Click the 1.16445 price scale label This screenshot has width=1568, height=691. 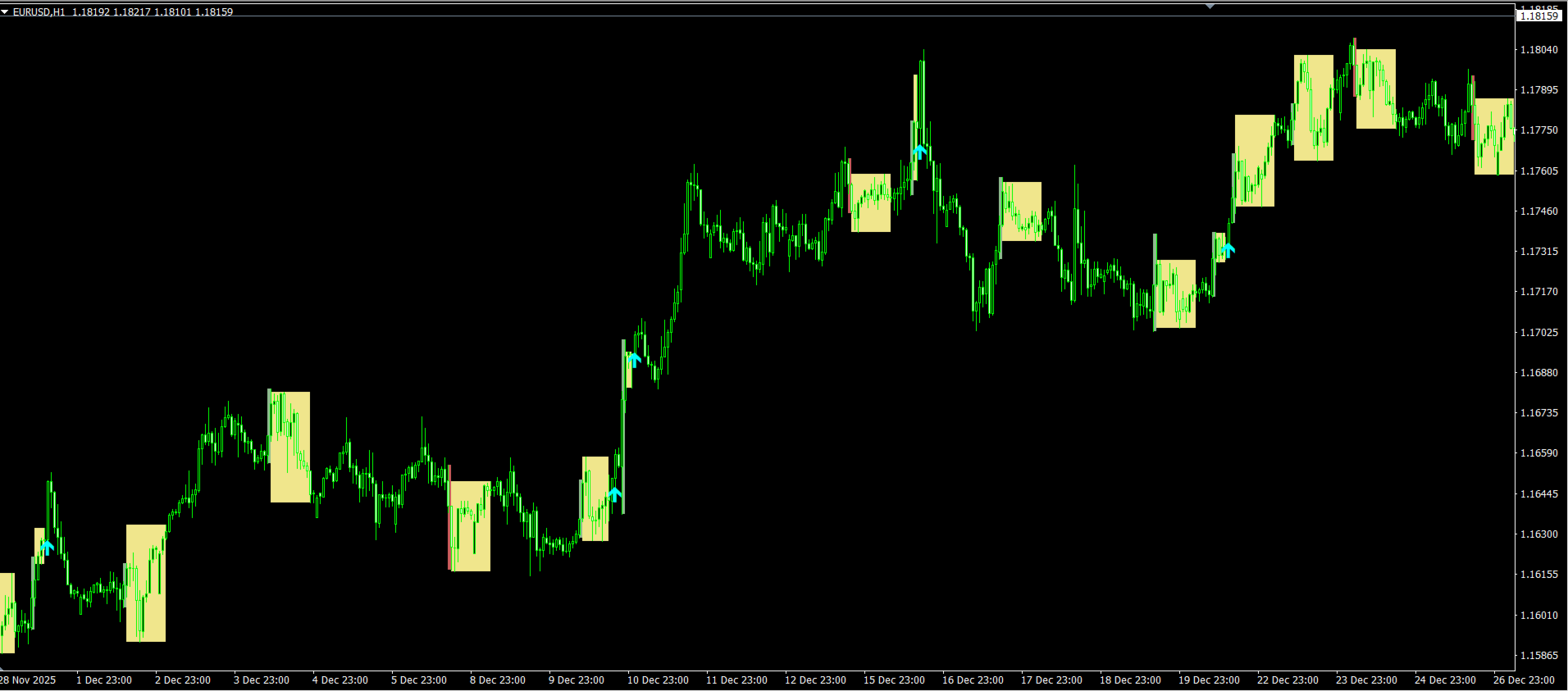coord(1539,494)
